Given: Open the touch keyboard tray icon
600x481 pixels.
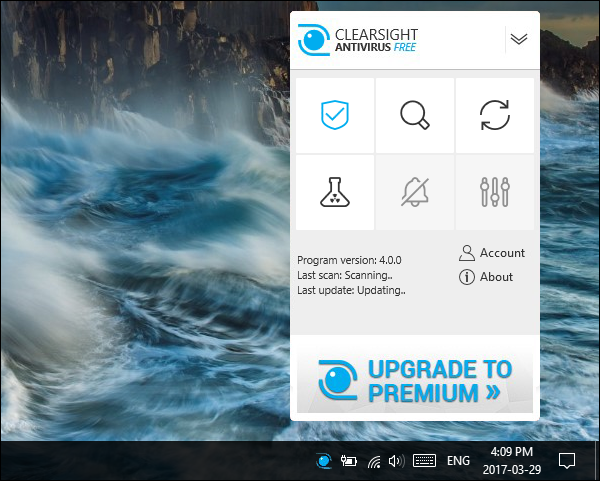Looking at the screenshot, I should point(424,461).
